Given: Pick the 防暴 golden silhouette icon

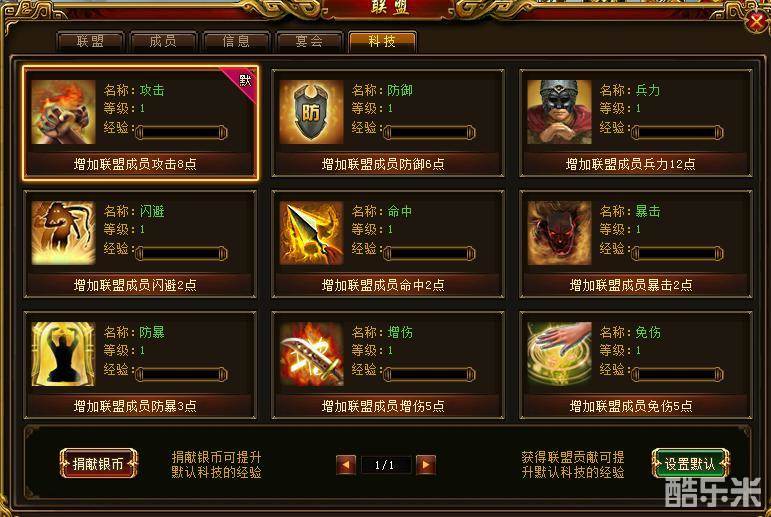Looking at the screenshot, I should [x=63, y=354].
